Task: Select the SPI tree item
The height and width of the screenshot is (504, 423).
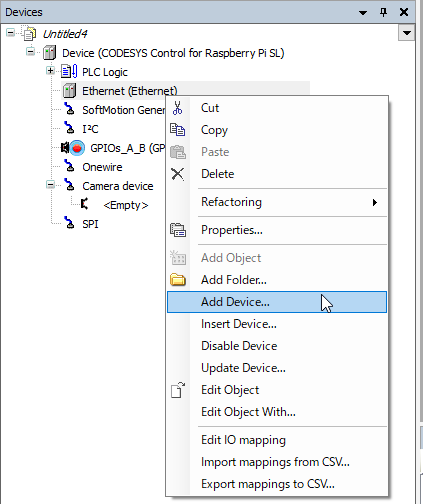Action: pos(90,224)
